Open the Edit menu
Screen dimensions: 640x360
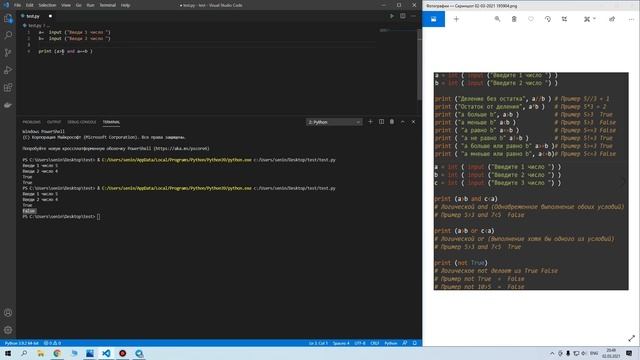pos(30,5)
